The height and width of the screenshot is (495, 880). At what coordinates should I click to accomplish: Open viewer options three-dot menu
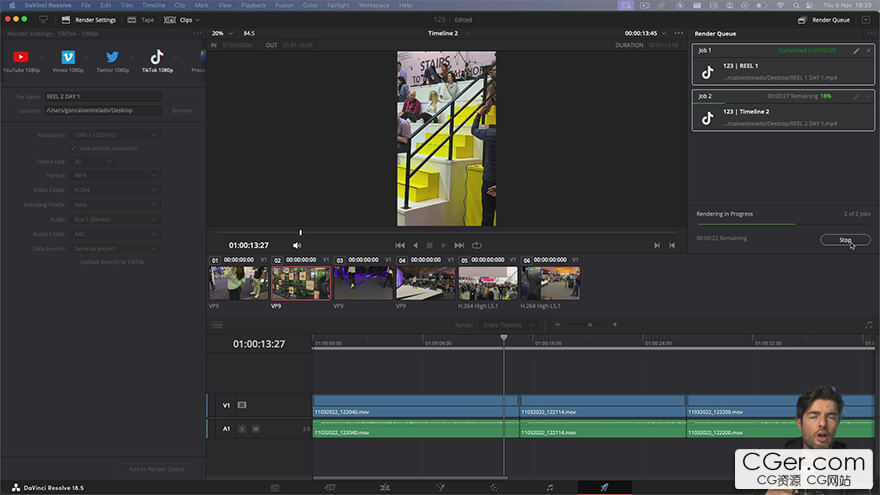pyautogui.click(x=679, y=33)
